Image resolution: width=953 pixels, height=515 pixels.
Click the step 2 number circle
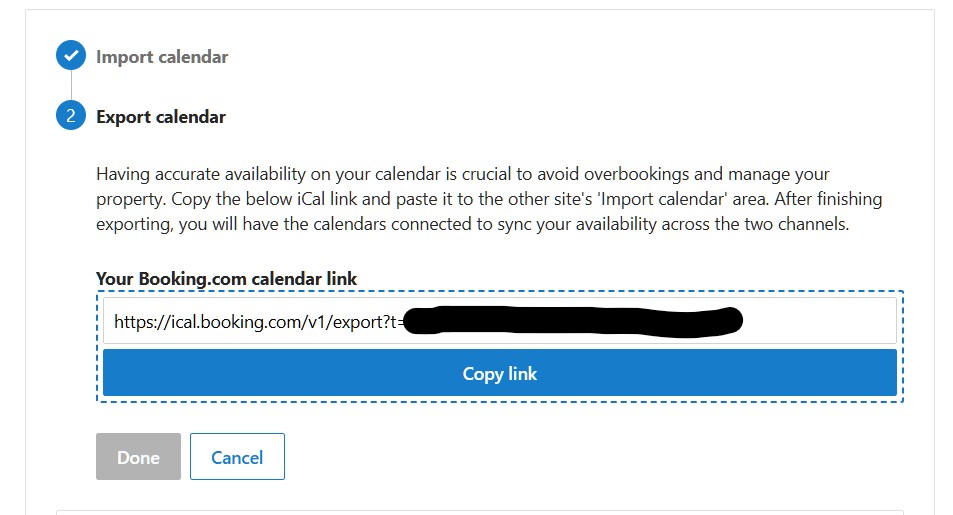pyautogui.click(x=70, y=116)
